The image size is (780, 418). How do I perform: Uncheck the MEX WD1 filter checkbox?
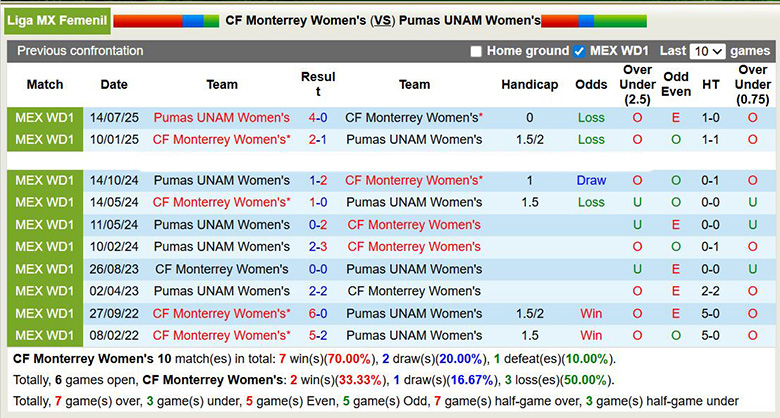pyautogui.click(x=579, y=51)
